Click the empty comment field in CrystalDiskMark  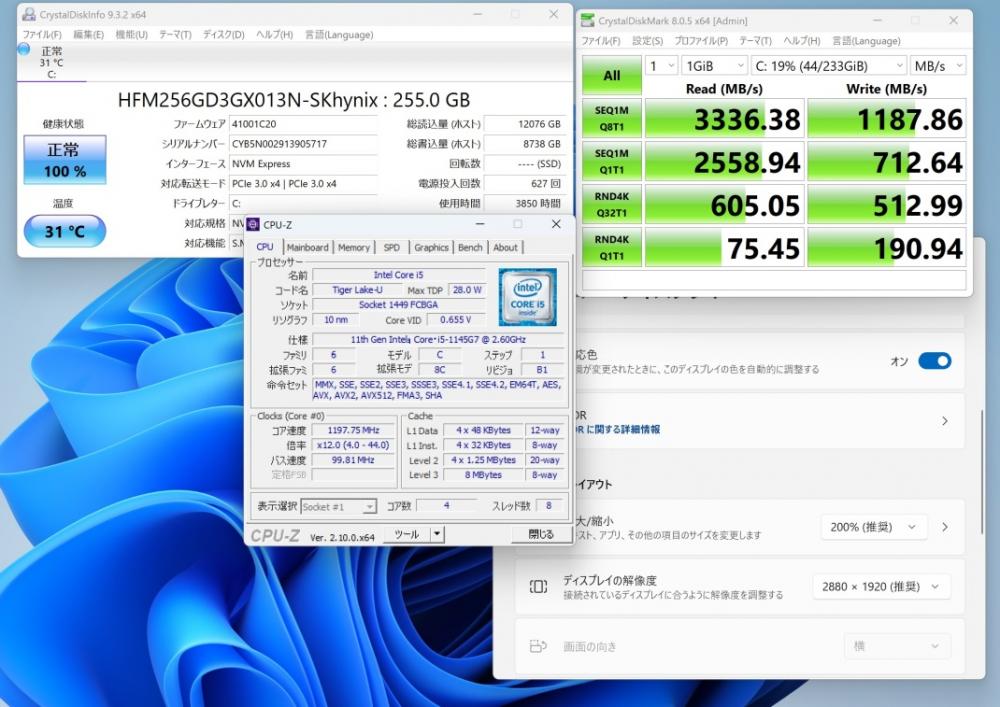click(x=774, y=281)
